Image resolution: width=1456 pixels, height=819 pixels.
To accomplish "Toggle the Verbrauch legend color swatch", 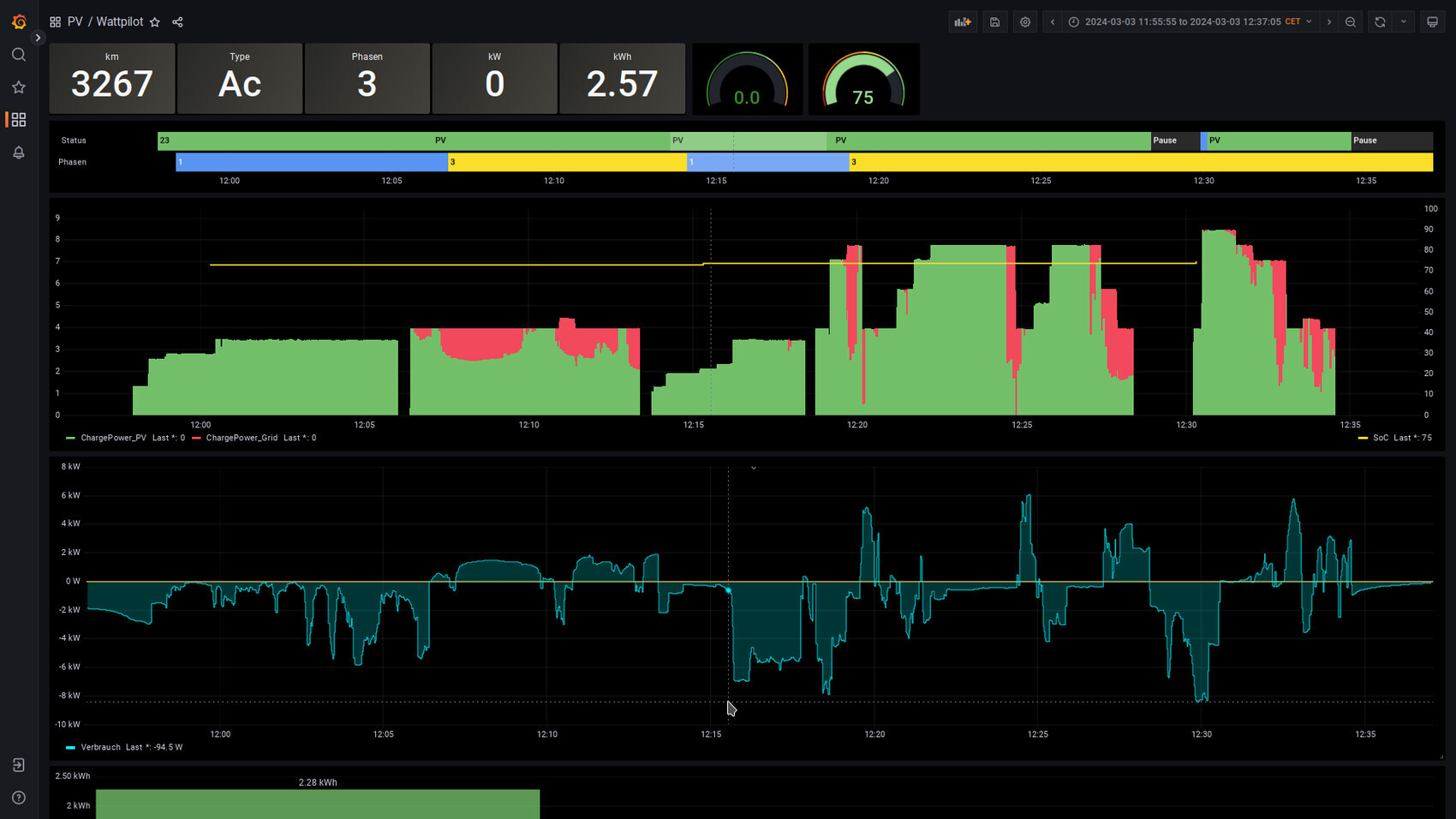I will click(70, 748).
